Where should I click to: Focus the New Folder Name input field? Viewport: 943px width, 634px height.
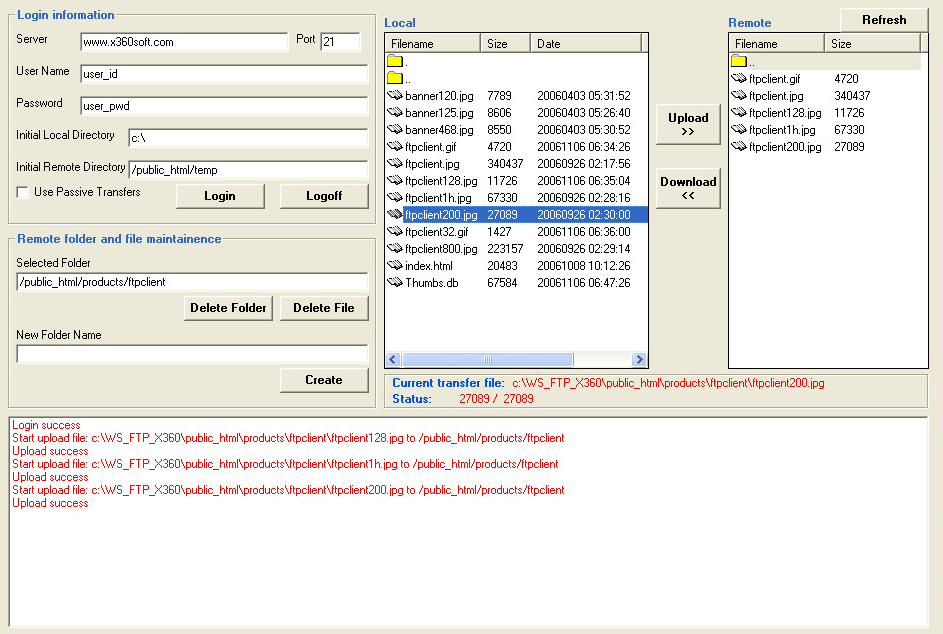(192, 354)
